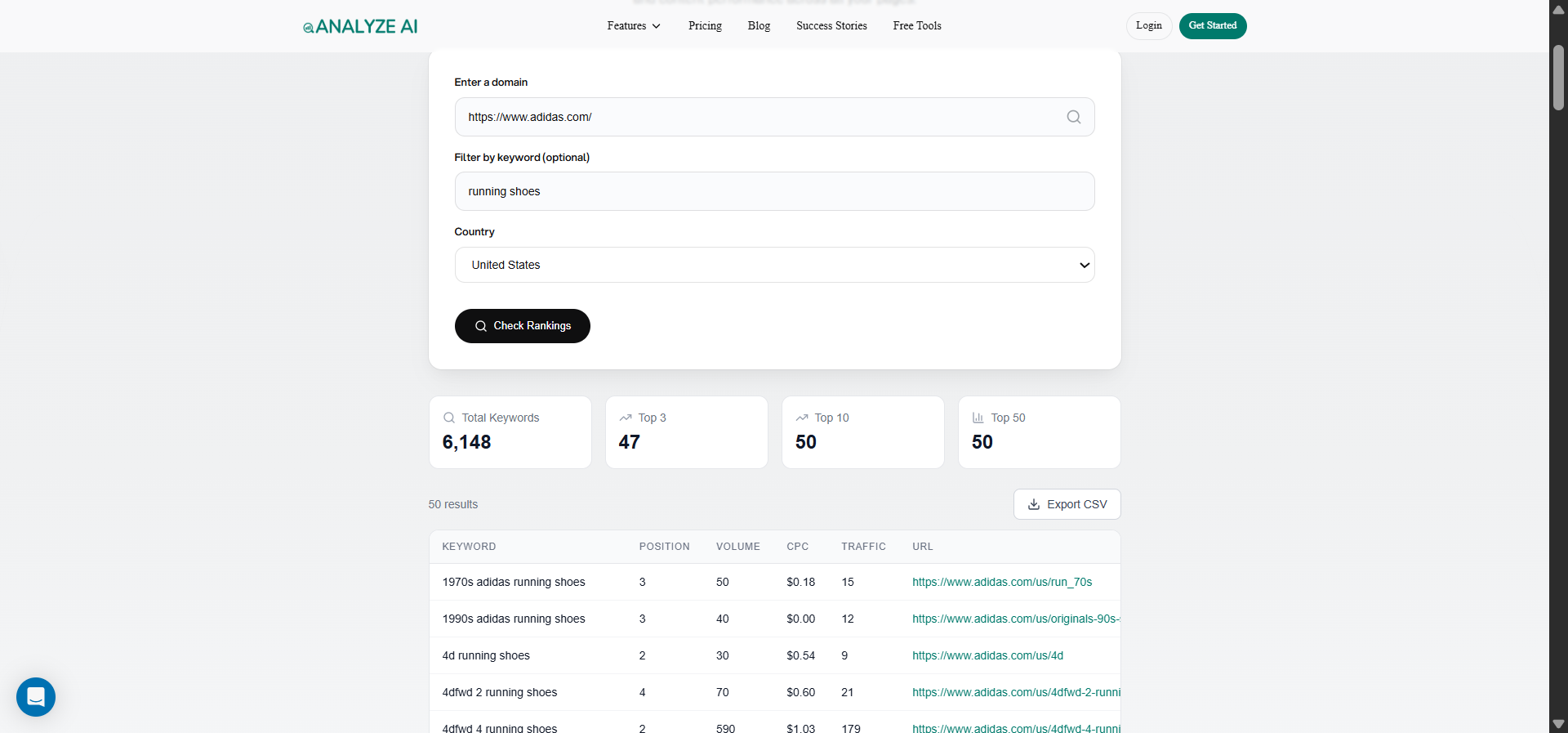Click the TRAFFIC column header
The width and height of the screenshot is (1568, 733).
(863, 547)
